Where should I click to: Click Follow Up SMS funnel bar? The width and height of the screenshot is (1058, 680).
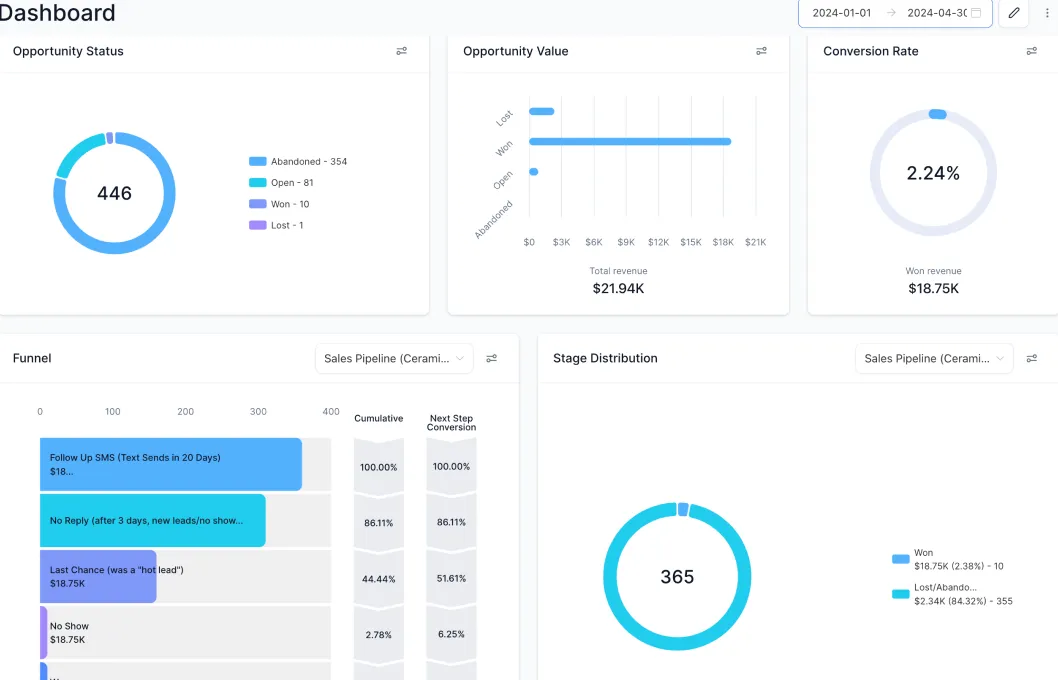[171, 464]
